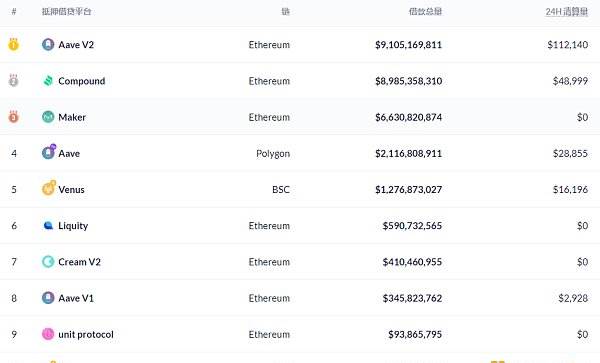Click the Aave V1 logo icon

48,298
